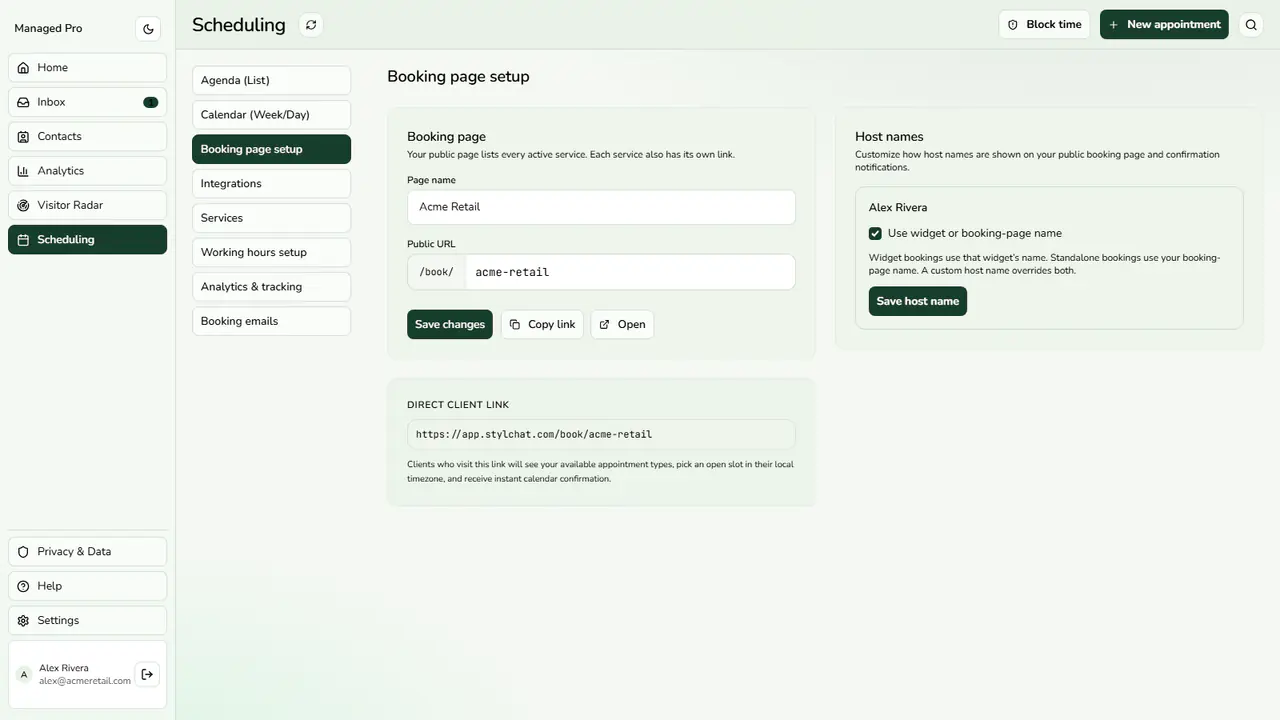Switch to Calendar (Week/Day) tab

point(271,115)
